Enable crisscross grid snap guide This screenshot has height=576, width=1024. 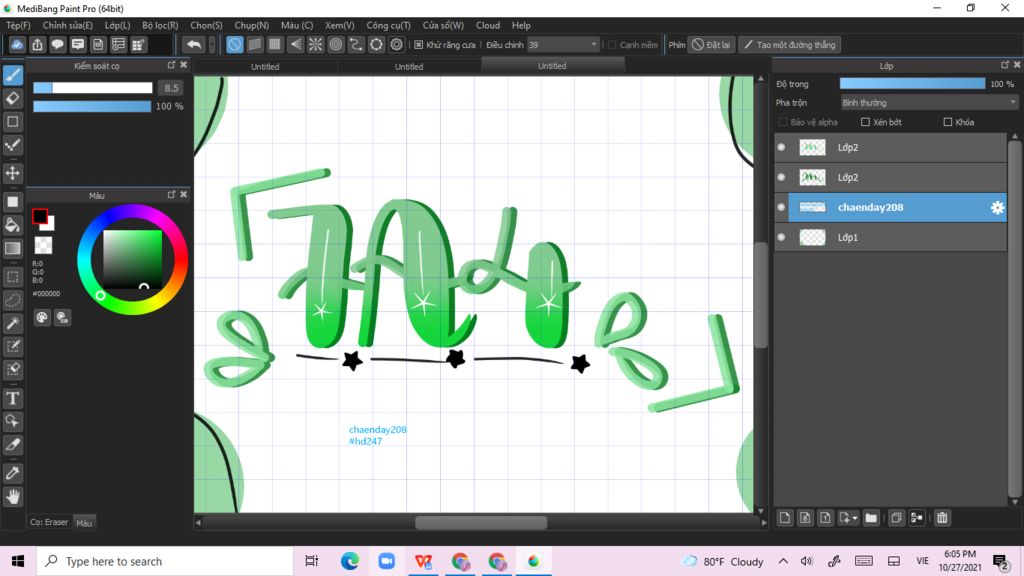pos(275,44)
